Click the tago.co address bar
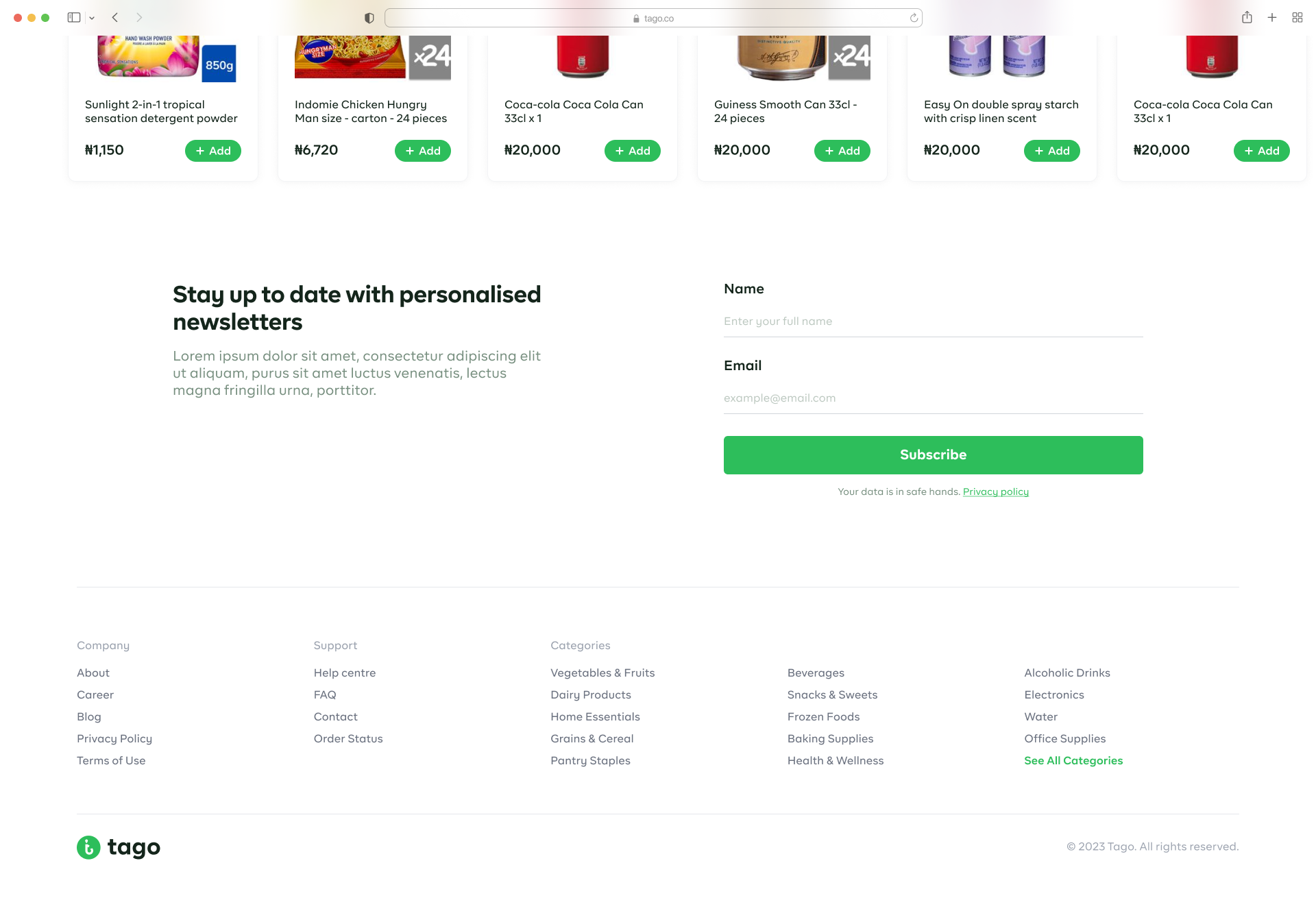The image size is (1316, 898). click(653, 19)
